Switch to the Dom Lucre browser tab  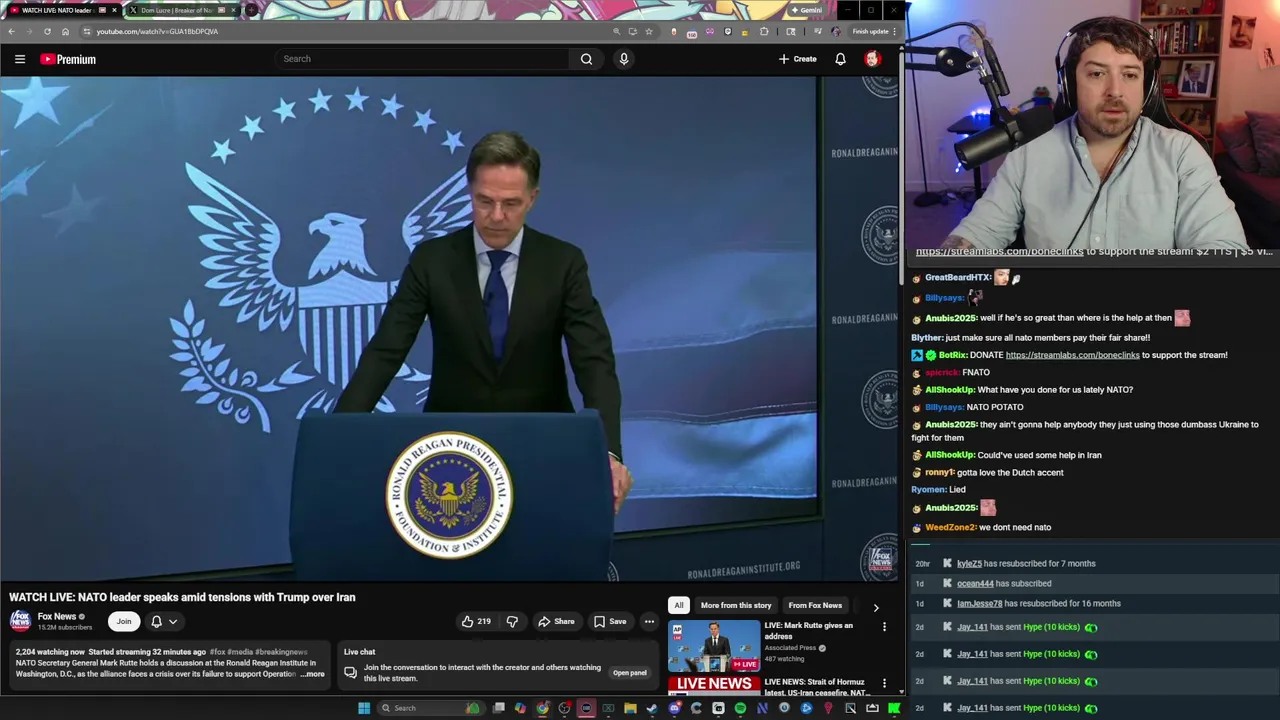coord(182,10)
